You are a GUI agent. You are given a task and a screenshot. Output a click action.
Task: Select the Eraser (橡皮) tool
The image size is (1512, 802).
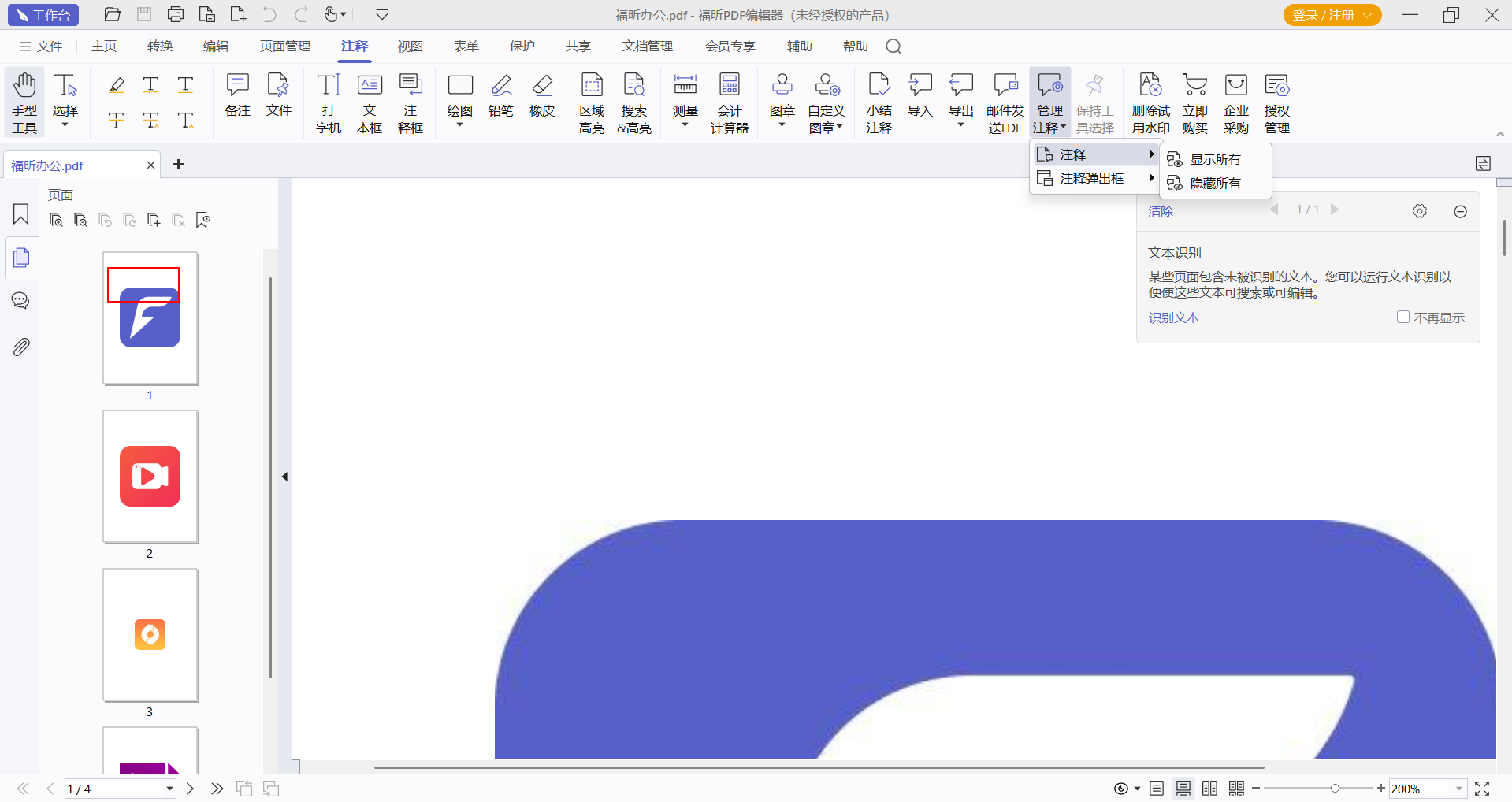tap(542, 95)
